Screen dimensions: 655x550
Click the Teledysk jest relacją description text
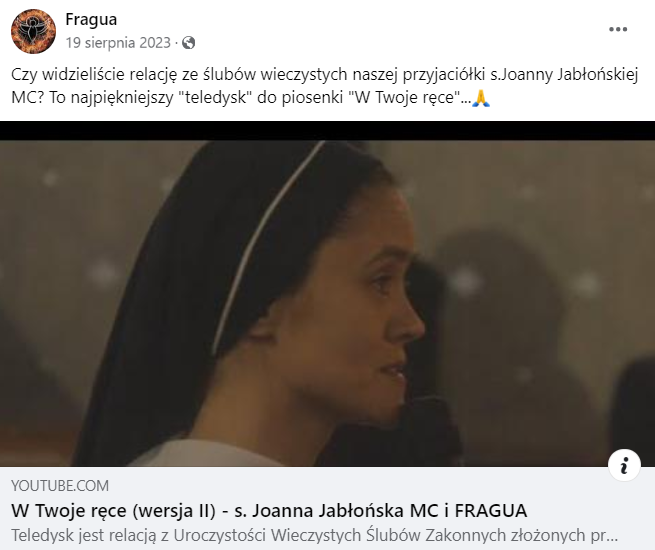tap(314, 535)
